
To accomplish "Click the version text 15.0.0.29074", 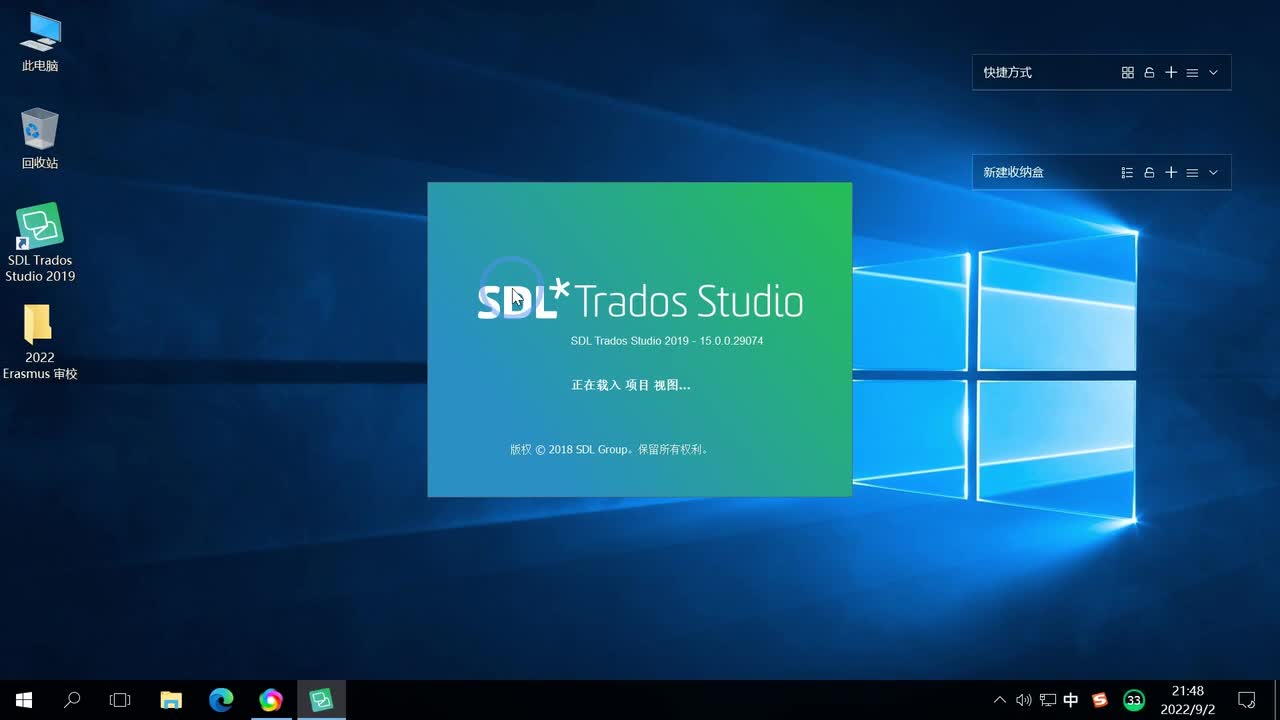I will click(x=731, y=341).
